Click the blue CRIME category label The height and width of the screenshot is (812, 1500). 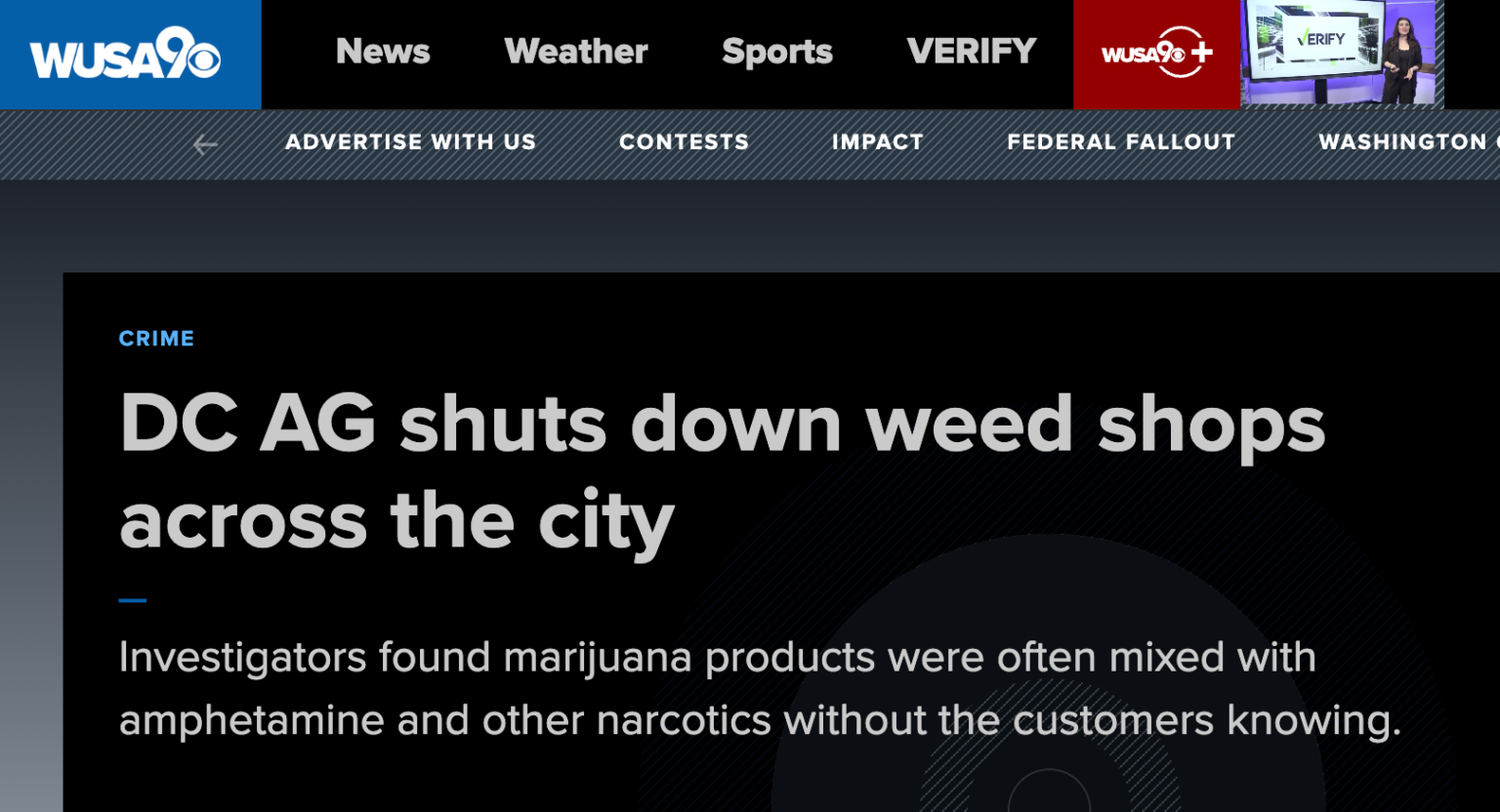click(x=156, y=339)
